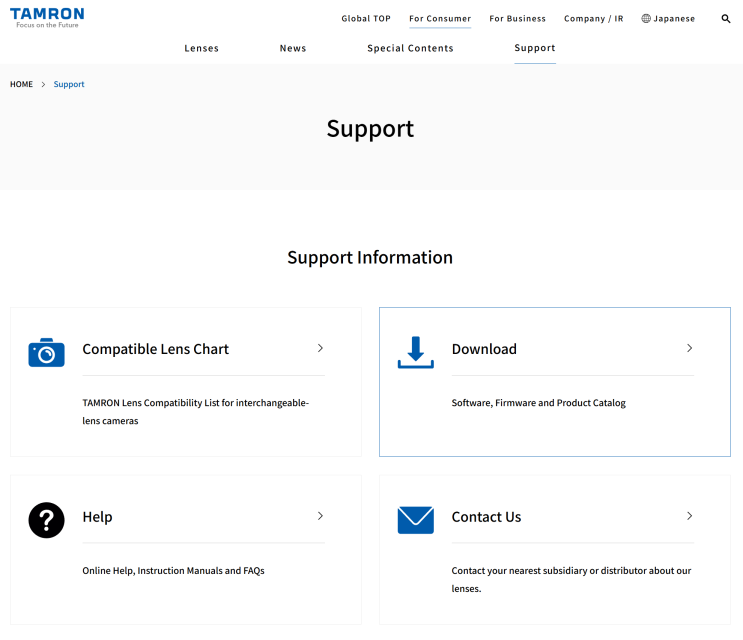Open the Special Contents tab
Viewport: 743px width, 640px height.
[410, 48]
